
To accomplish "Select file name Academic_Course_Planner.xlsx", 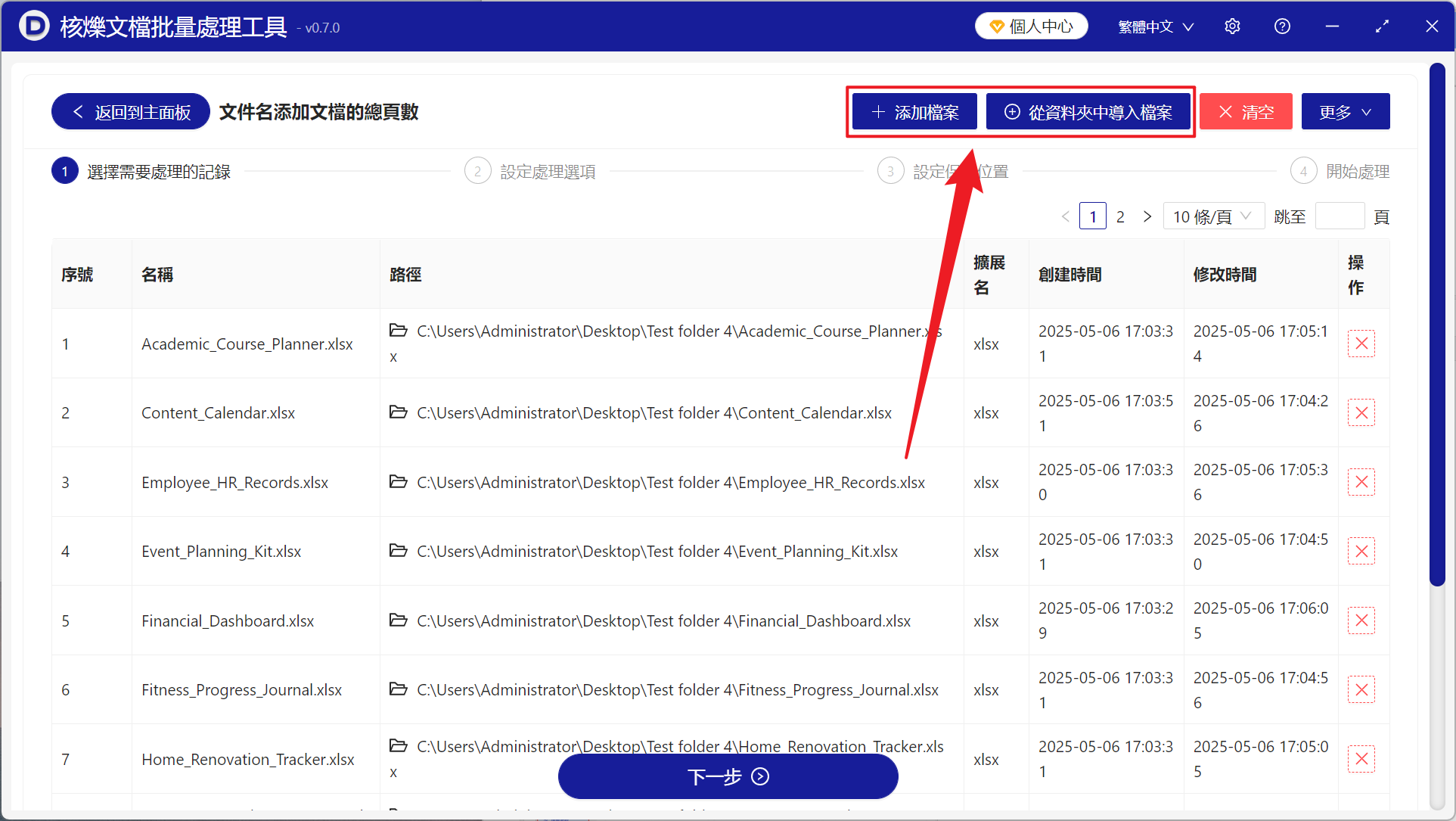I will tap(247, 344).
